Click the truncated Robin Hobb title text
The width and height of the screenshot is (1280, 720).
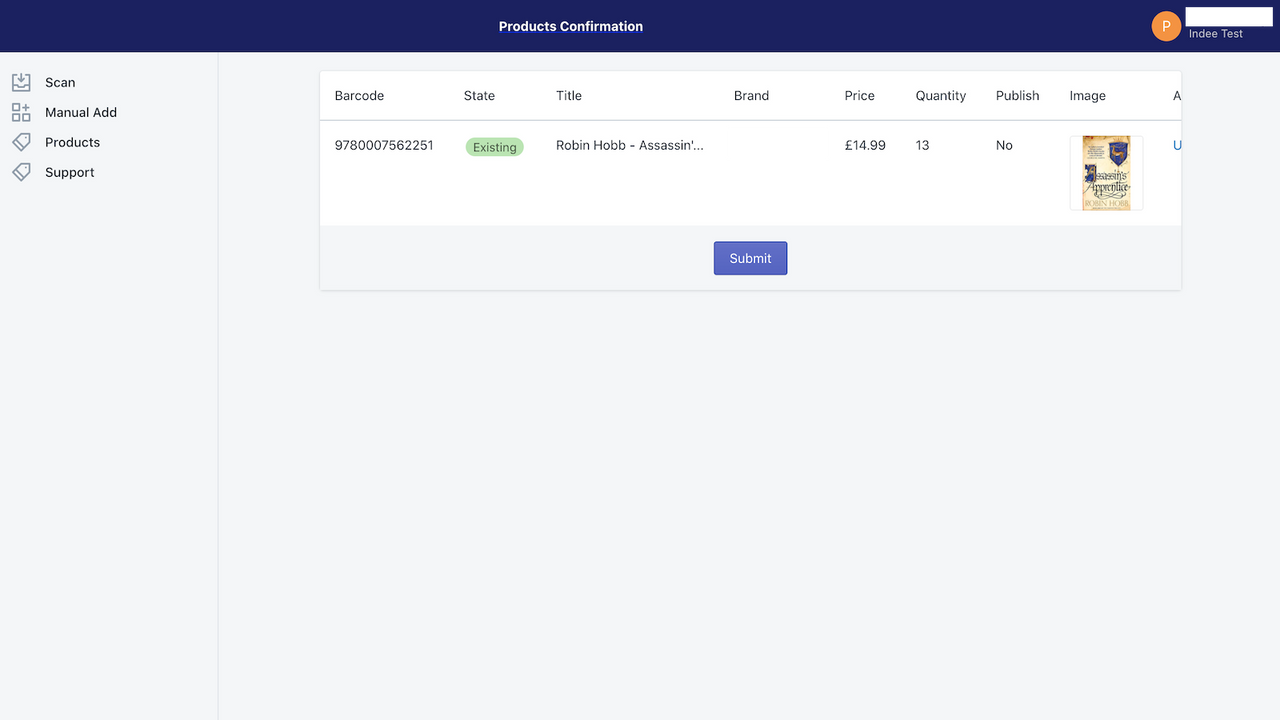point(631,145)
